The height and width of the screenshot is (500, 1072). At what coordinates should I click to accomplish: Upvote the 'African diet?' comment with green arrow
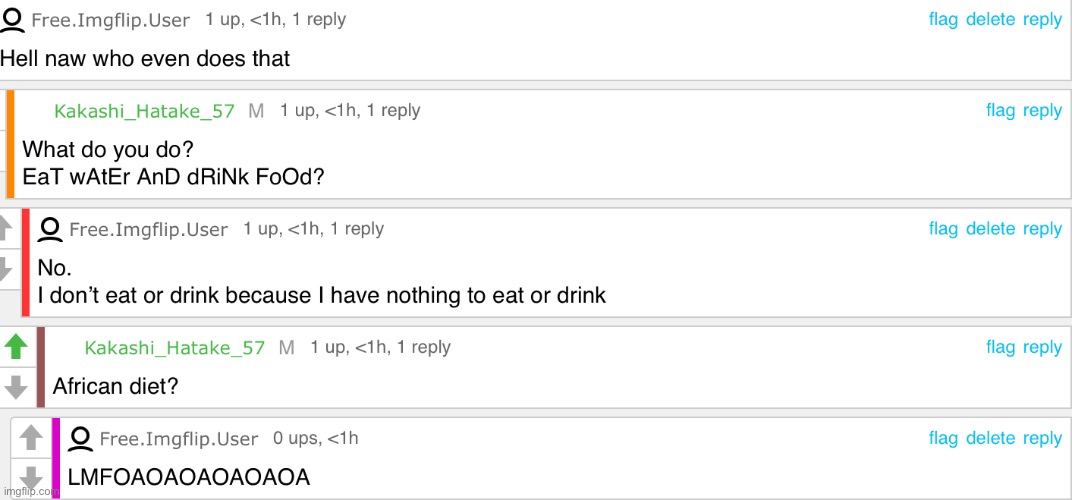coord(16,347)
